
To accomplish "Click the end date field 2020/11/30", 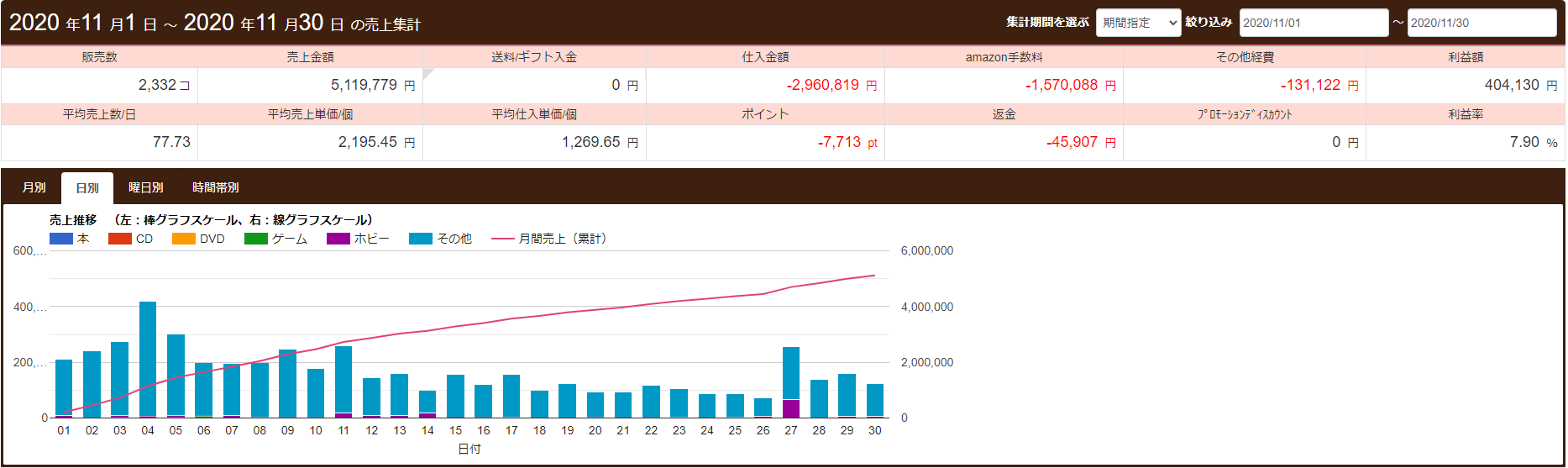I will [1481, 23].
